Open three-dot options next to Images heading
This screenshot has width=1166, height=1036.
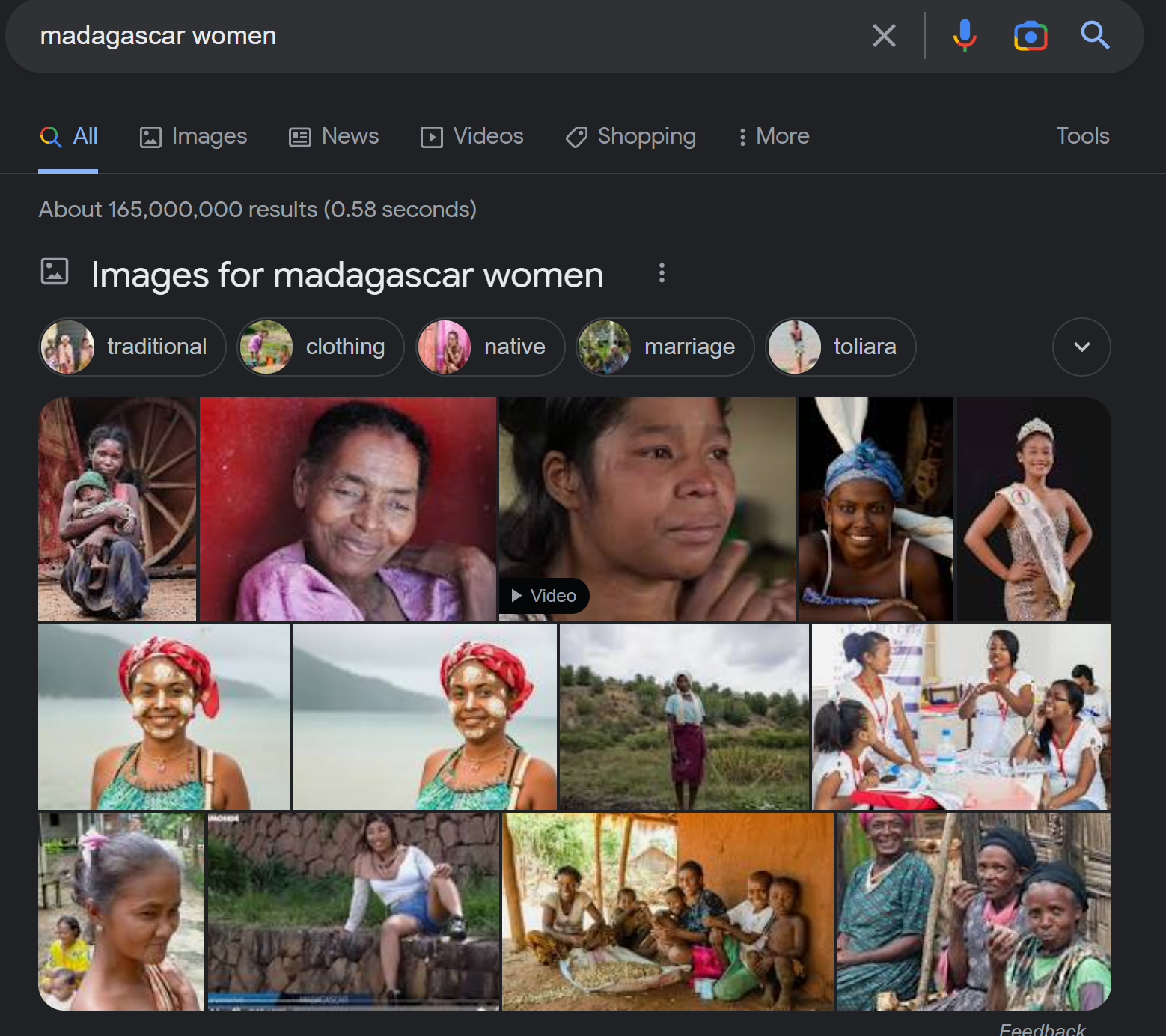tap(662, 273)
